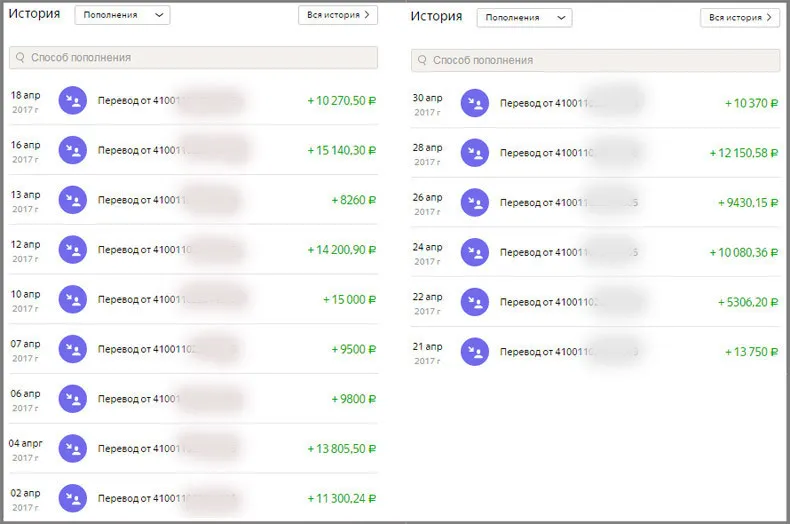Image resolution: width=790 pixels, height=524 pixels.
Task: Open right Пополнения filter dropdown
Action: coord(524,18)
